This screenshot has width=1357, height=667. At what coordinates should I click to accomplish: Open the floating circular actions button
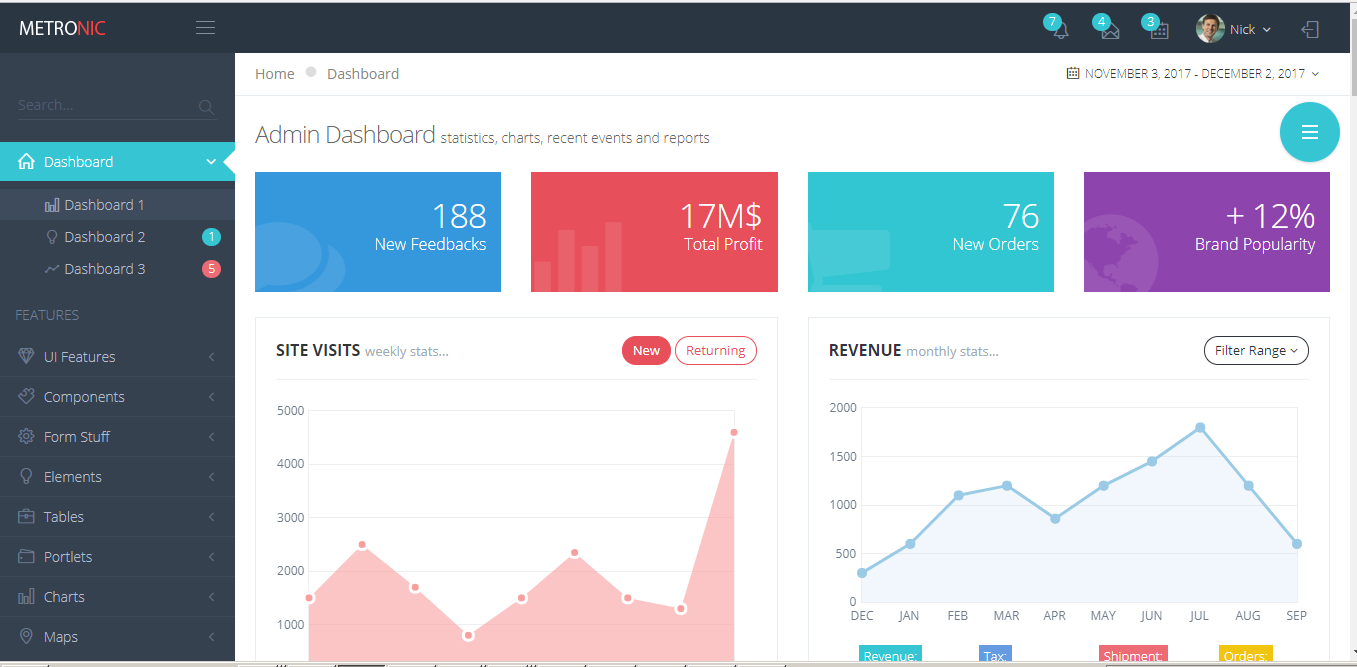point(1309,131)
